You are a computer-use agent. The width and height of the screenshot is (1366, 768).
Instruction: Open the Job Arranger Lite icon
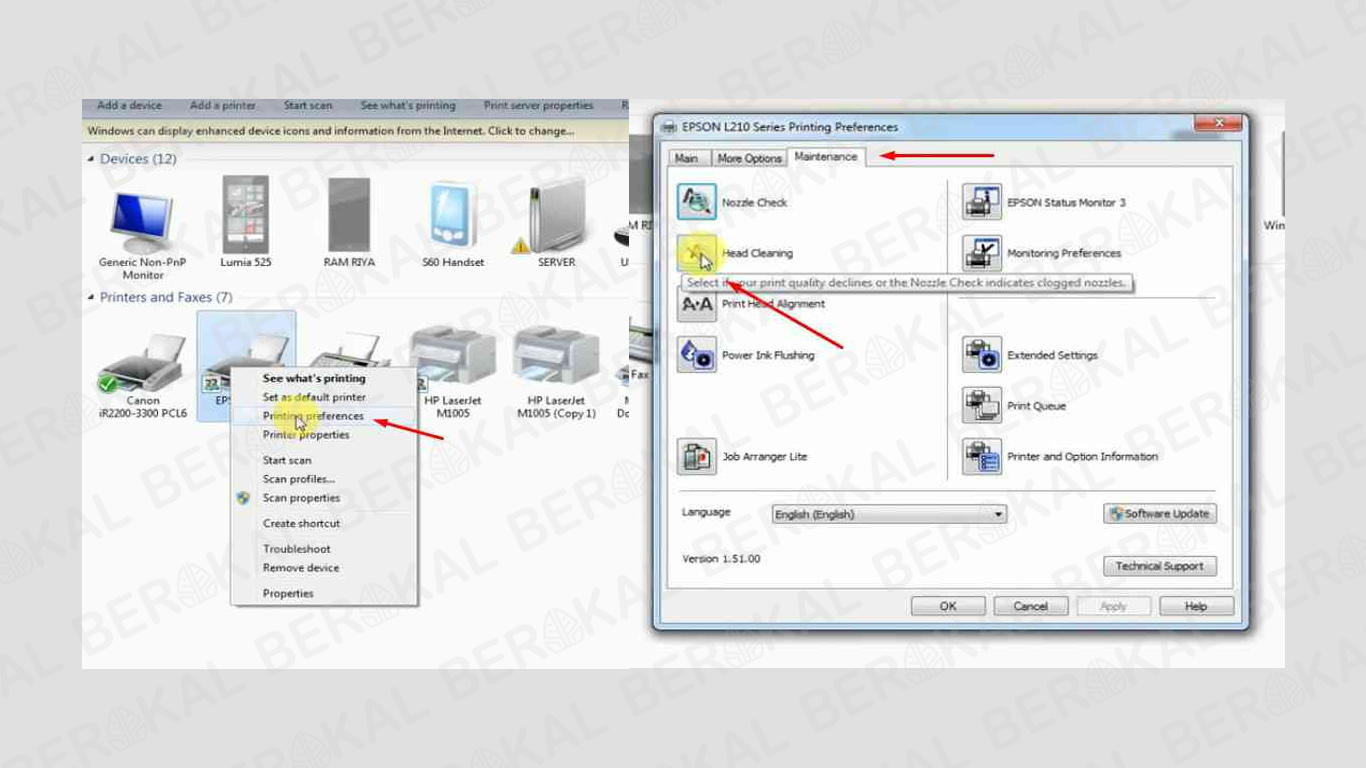(696, 456)
